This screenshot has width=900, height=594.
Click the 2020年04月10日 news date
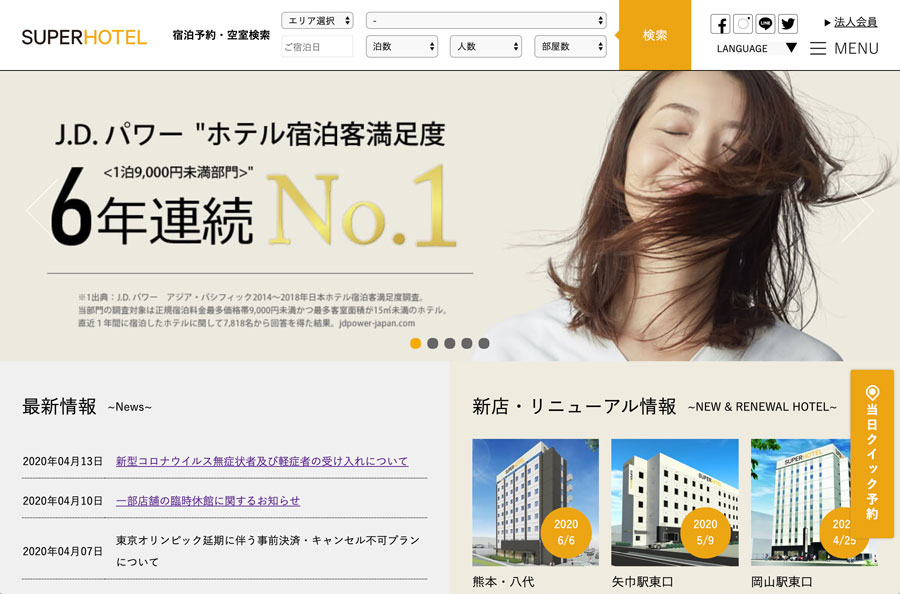[63, 501]
